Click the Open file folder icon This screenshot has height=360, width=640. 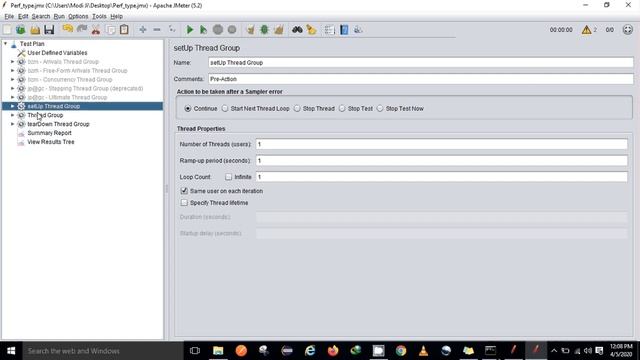(x=35, y=29)
